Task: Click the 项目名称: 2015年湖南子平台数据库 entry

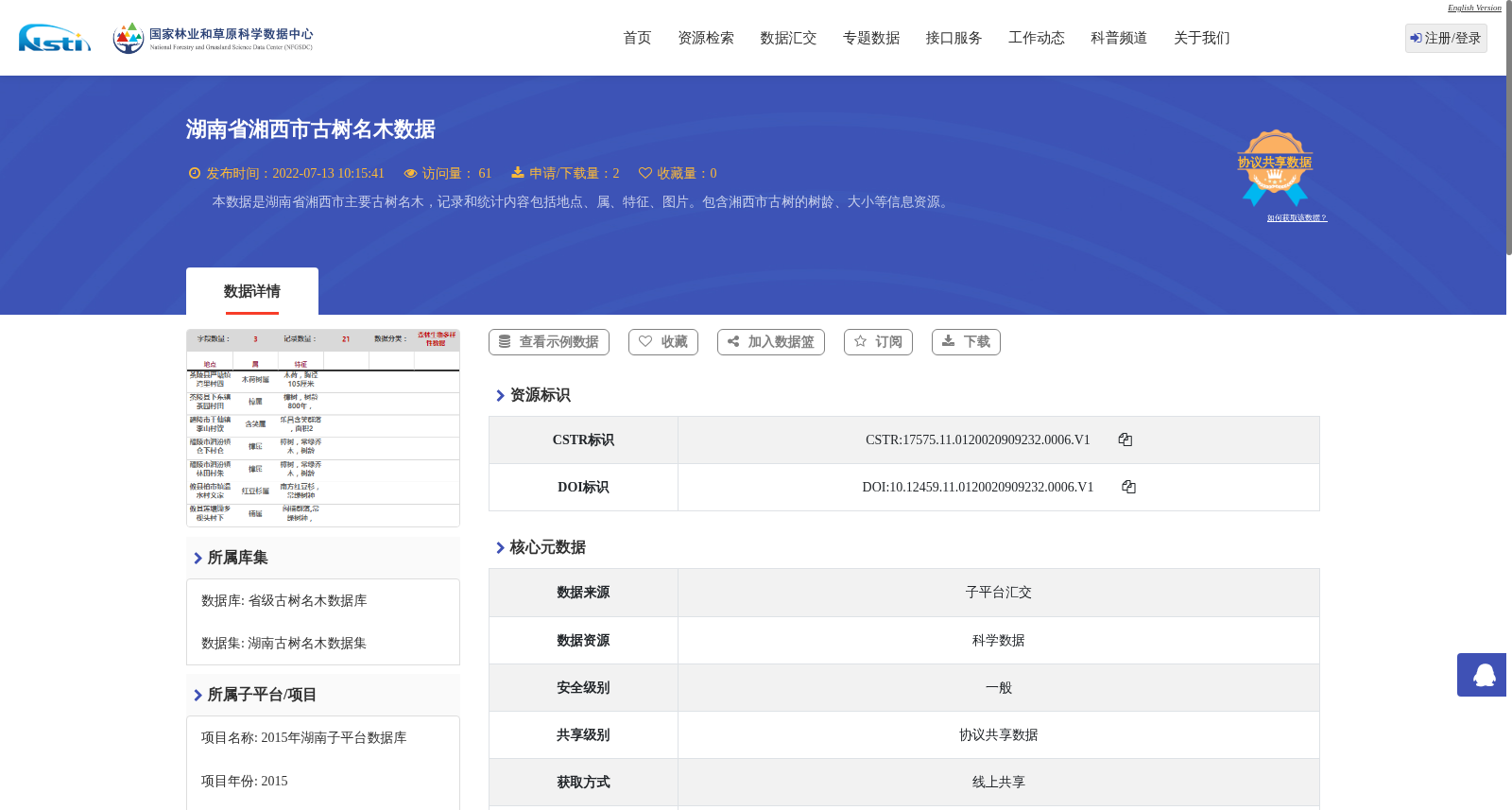Action: [304, 738]
